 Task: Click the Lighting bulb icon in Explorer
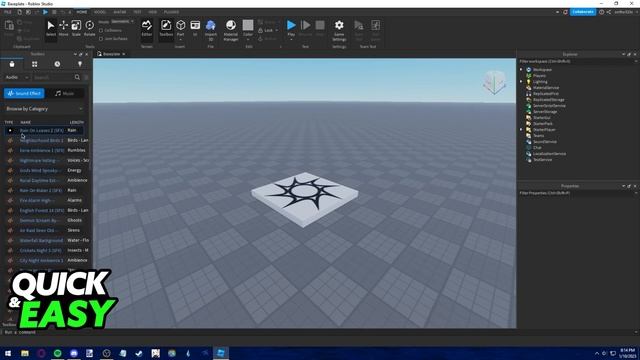pos(529,82)
